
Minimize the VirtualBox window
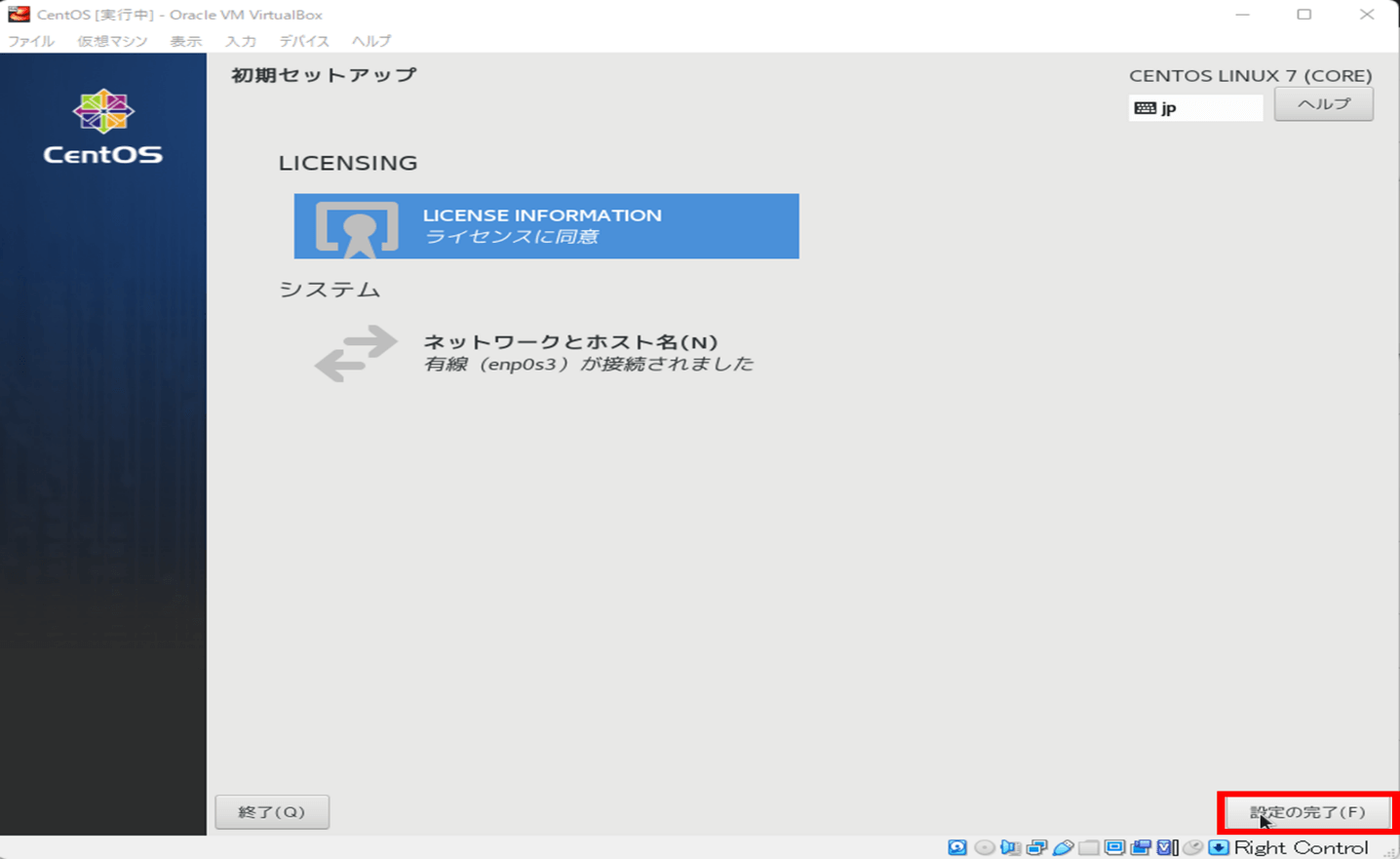1242,15
